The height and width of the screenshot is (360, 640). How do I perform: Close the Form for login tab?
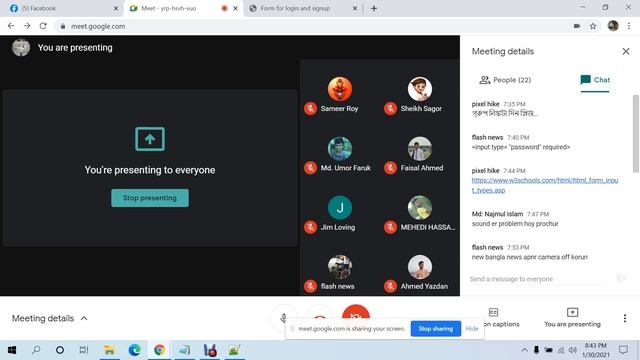tap(355, 8)
